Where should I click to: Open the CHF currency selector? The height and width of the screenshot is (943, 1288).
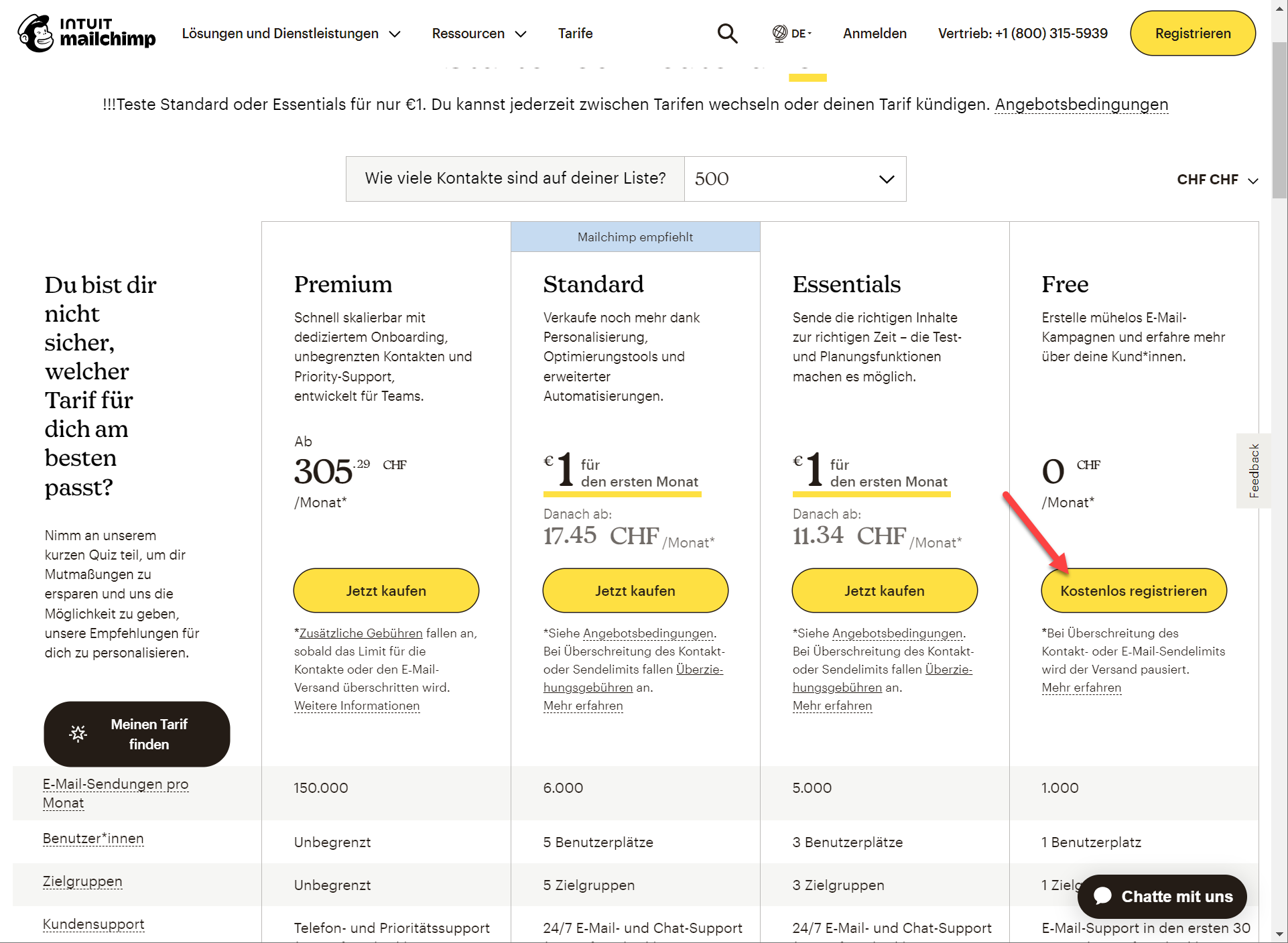point(1217,180)
